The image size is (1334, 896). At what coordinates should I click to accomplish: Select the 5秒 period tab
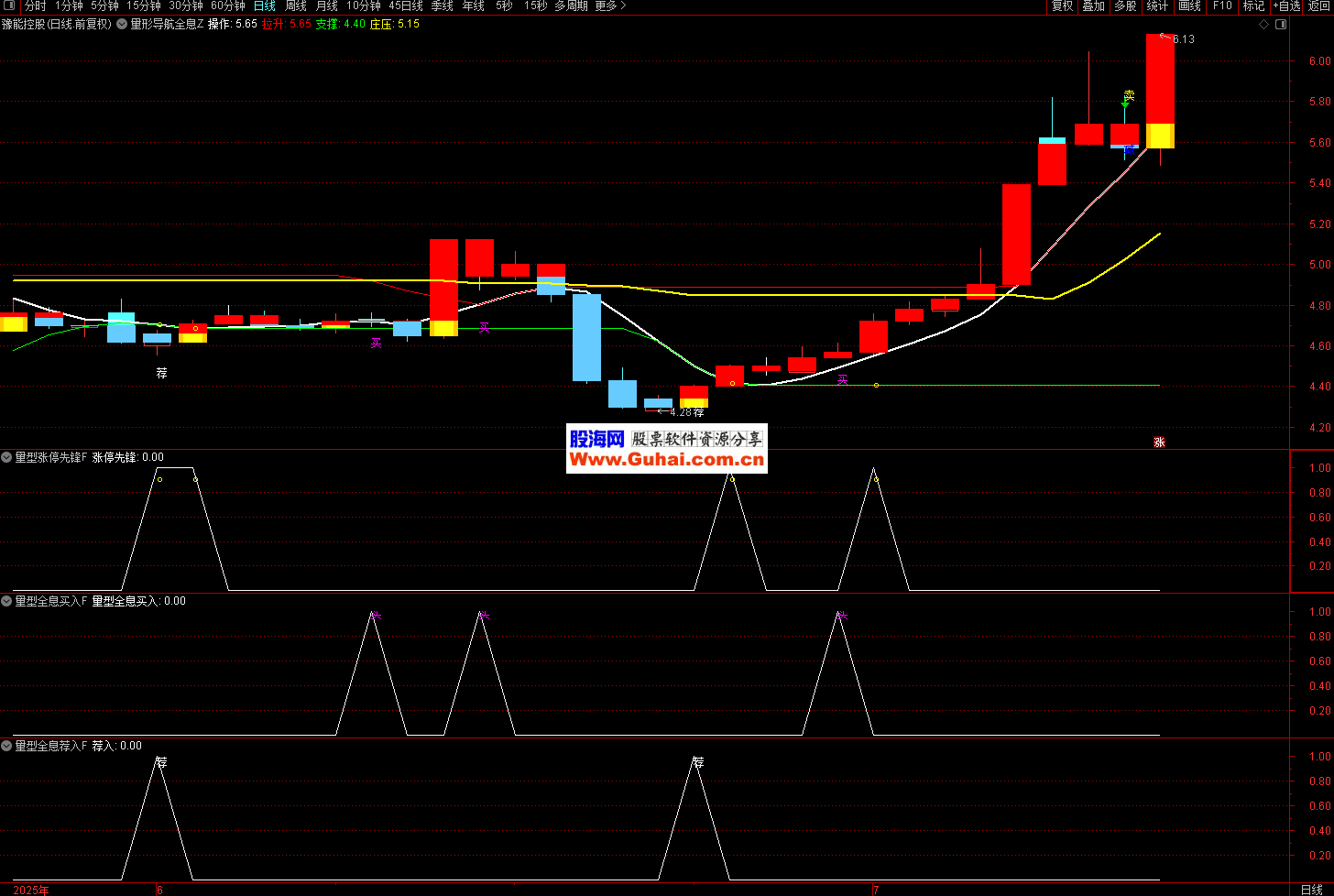[x=504, y=6]
